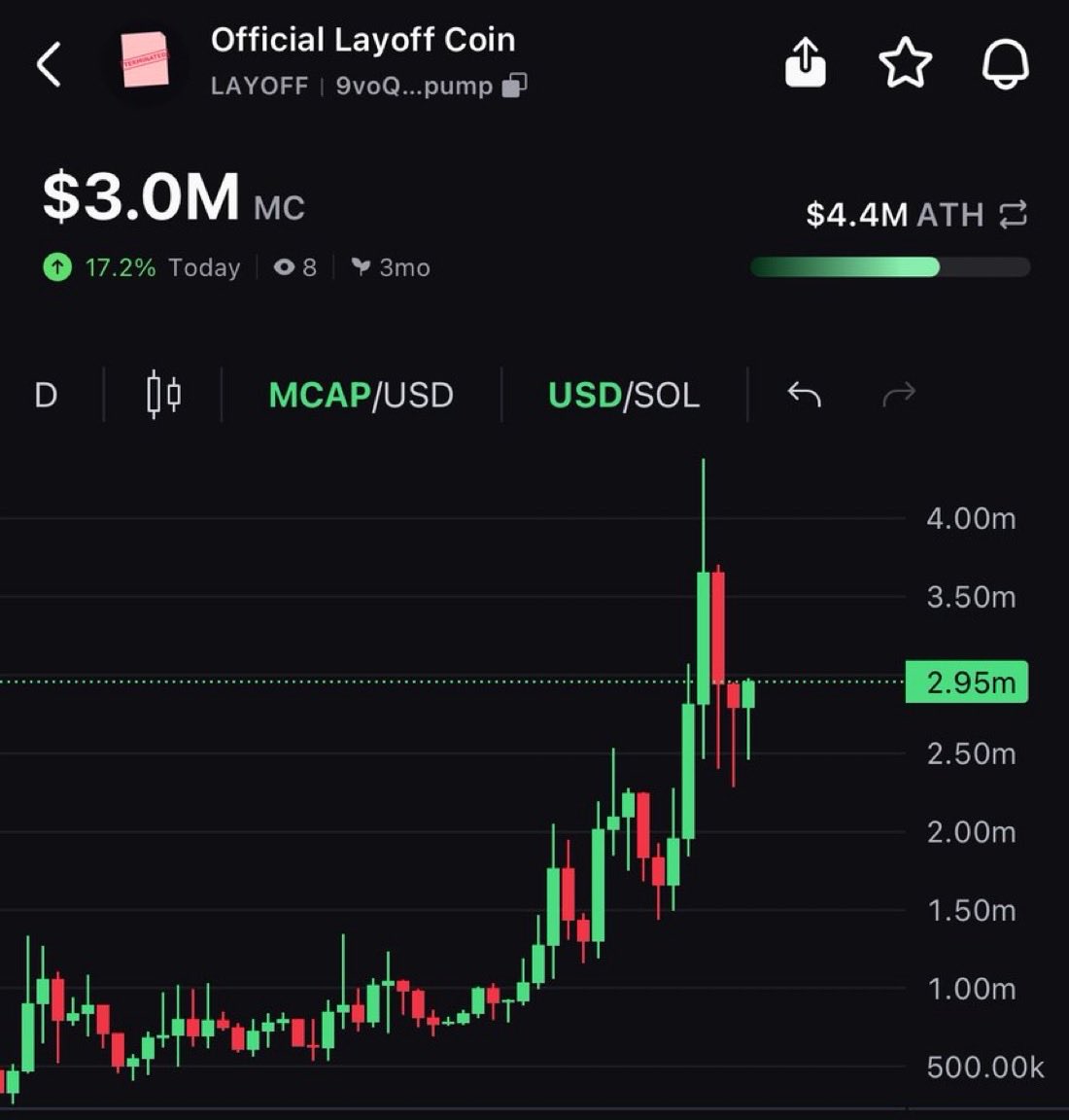Open the D timeframe selector

tap(46, 395)
